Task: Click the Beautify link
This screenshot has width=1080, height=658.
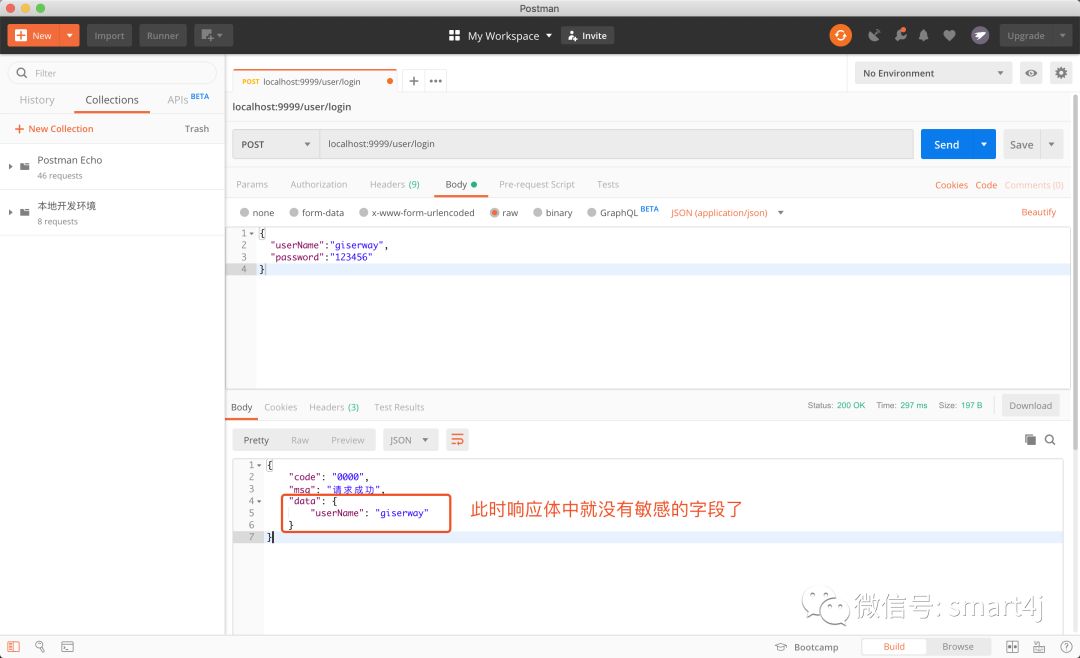Action: tap(1038, 212)
